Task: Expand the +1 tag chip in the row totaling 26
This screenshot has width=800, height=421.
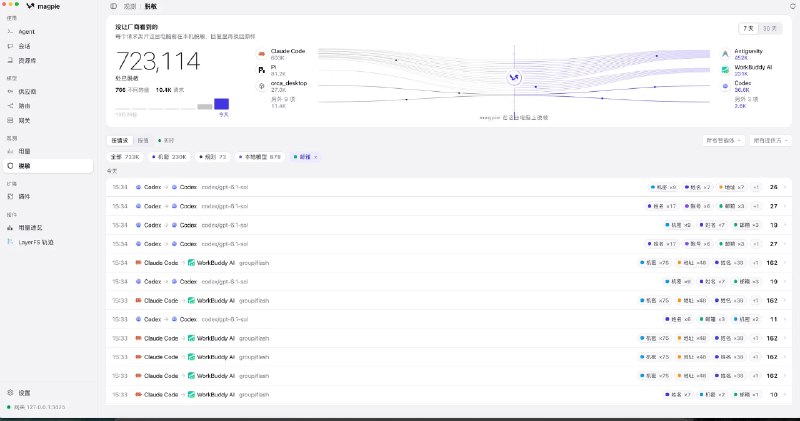Action: pos(756,187)
